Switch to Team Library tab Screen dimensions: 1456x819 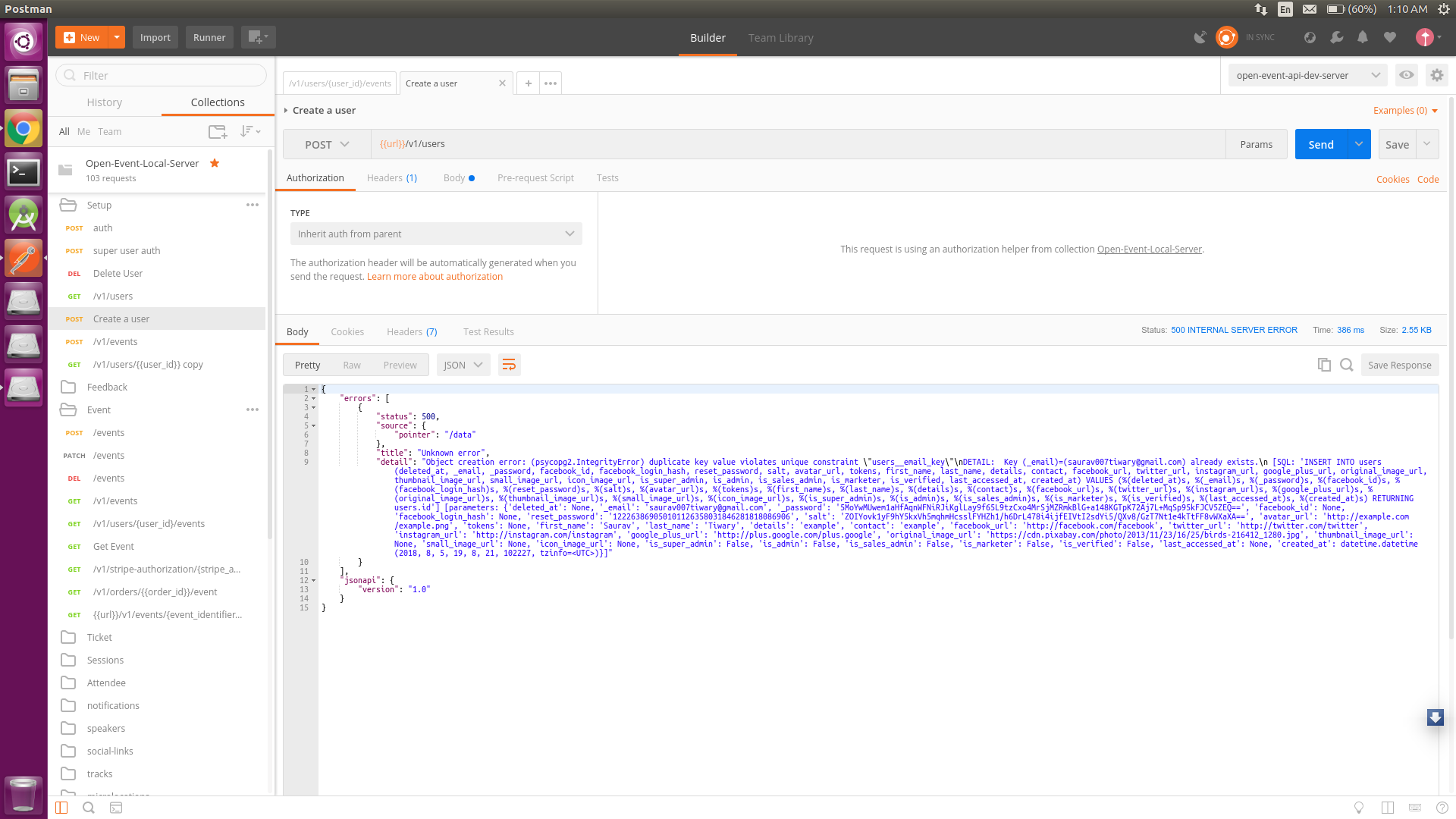[780, 38]
